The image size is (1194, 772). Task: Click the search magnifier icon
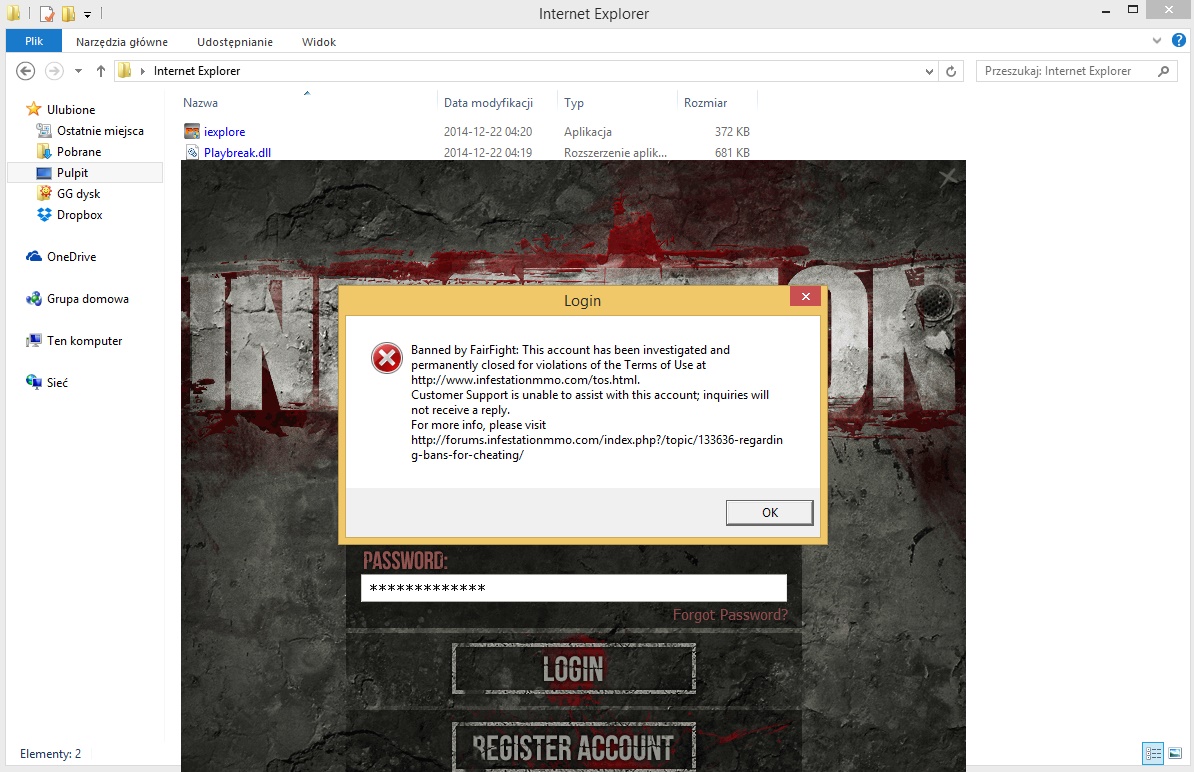[x=1163, y=71]
